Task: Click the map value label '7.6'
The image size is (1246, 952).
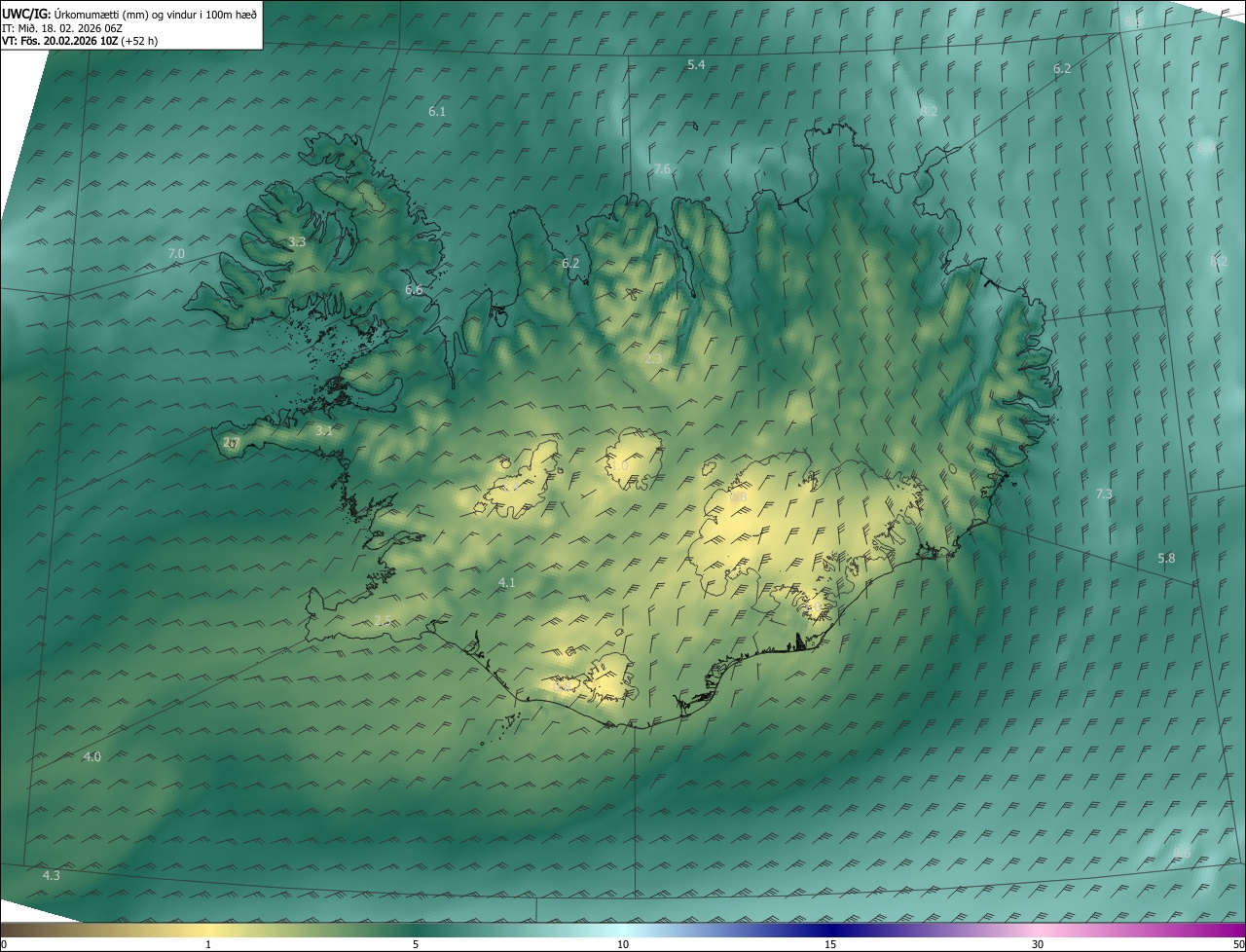Action: click(x=662, y=169)
